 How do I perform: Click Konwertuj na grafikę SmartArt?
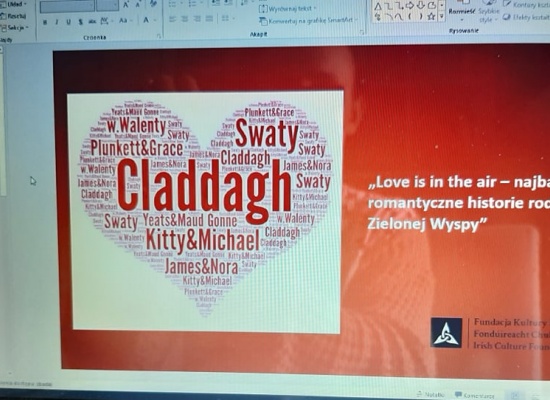coord(308,21)
